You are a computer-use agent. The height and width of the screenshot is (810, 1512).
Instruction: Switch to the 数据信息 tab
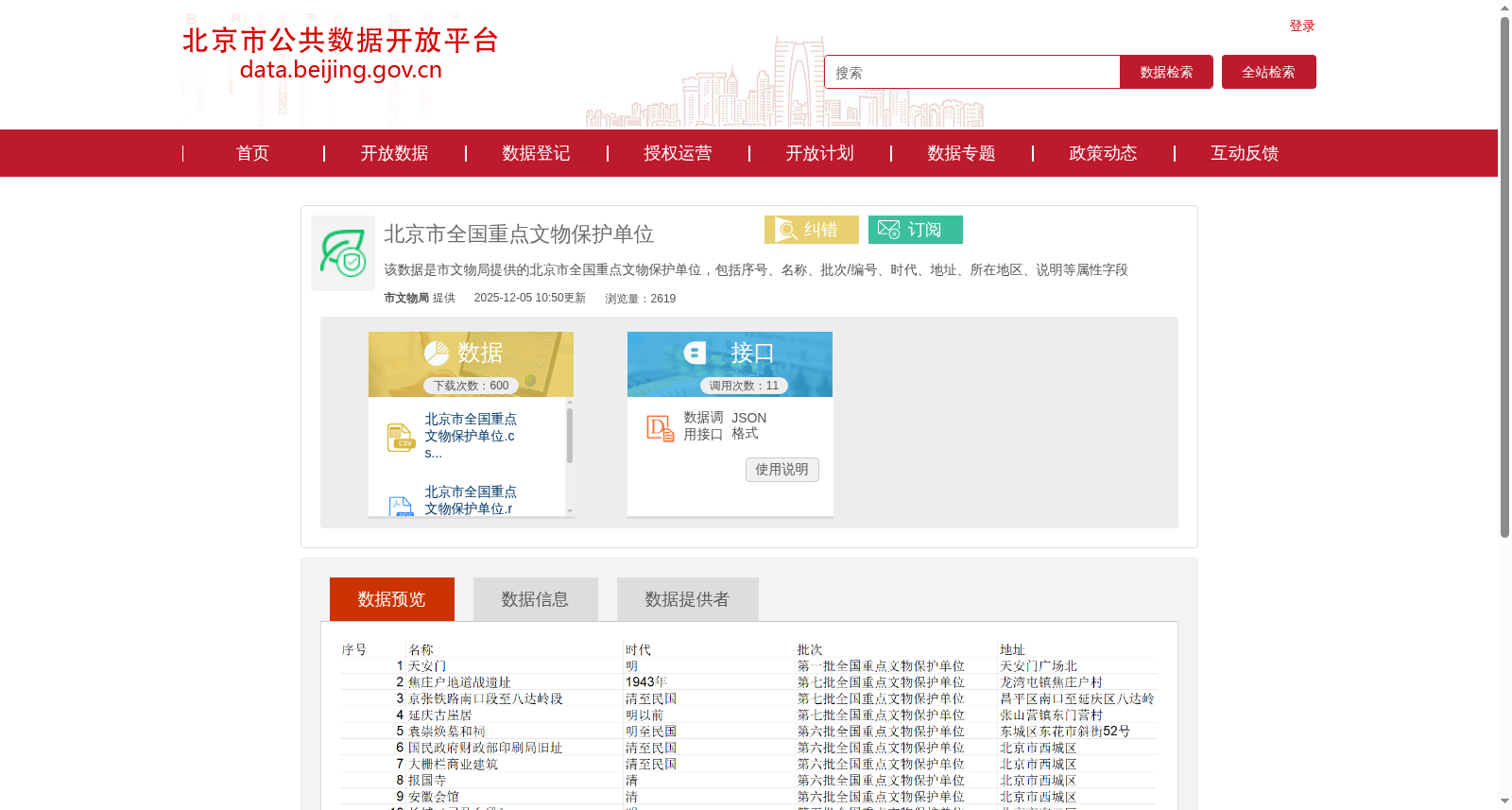click(x=536, y=599)
